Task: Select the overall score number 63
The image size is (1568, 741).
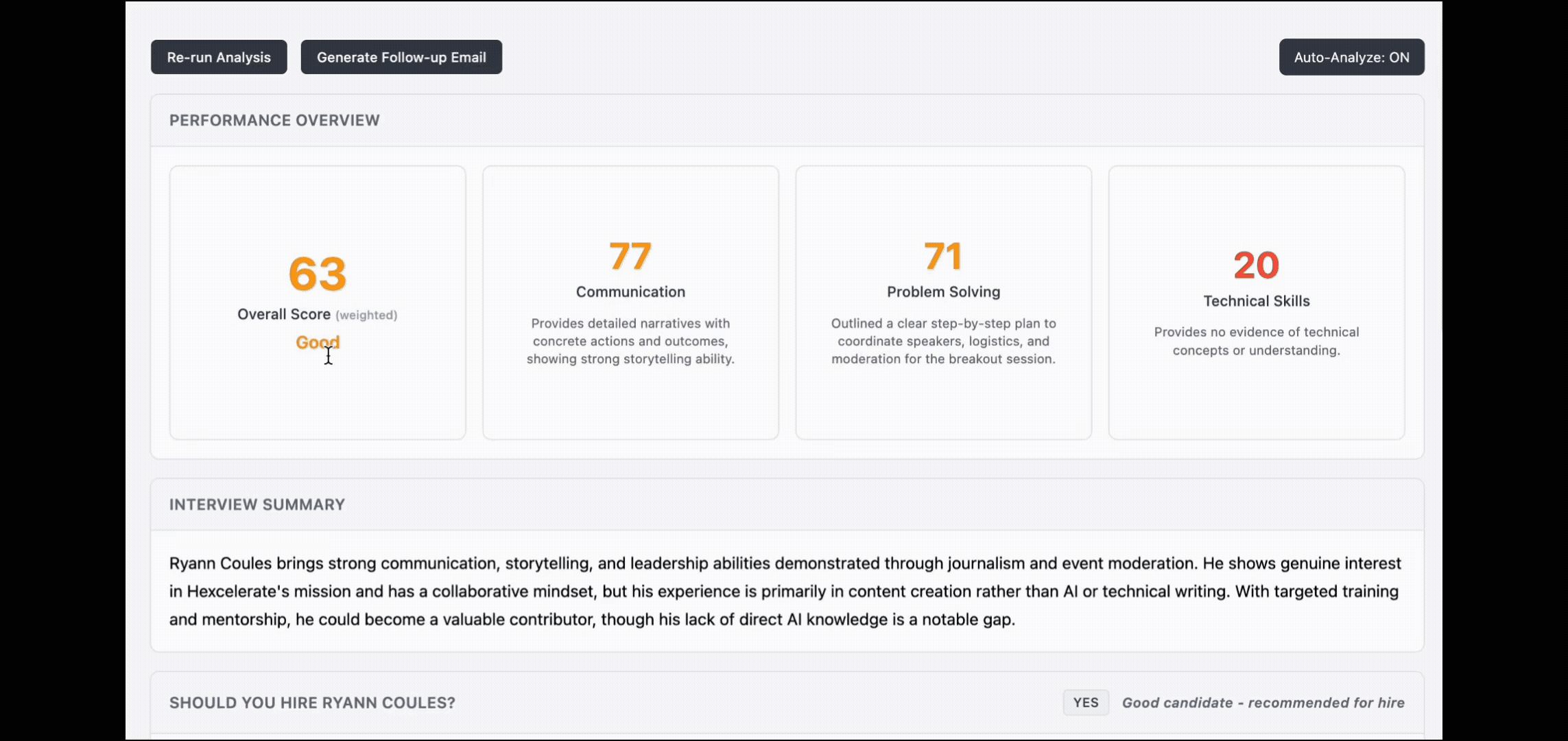Action: [x=318, y=274]
